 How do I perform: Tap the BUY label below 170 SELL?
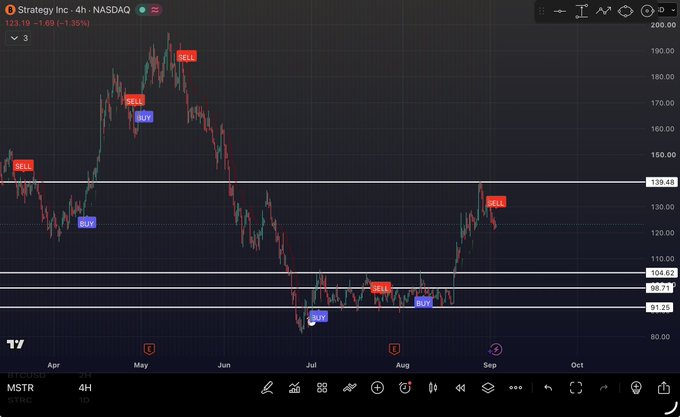144,117
